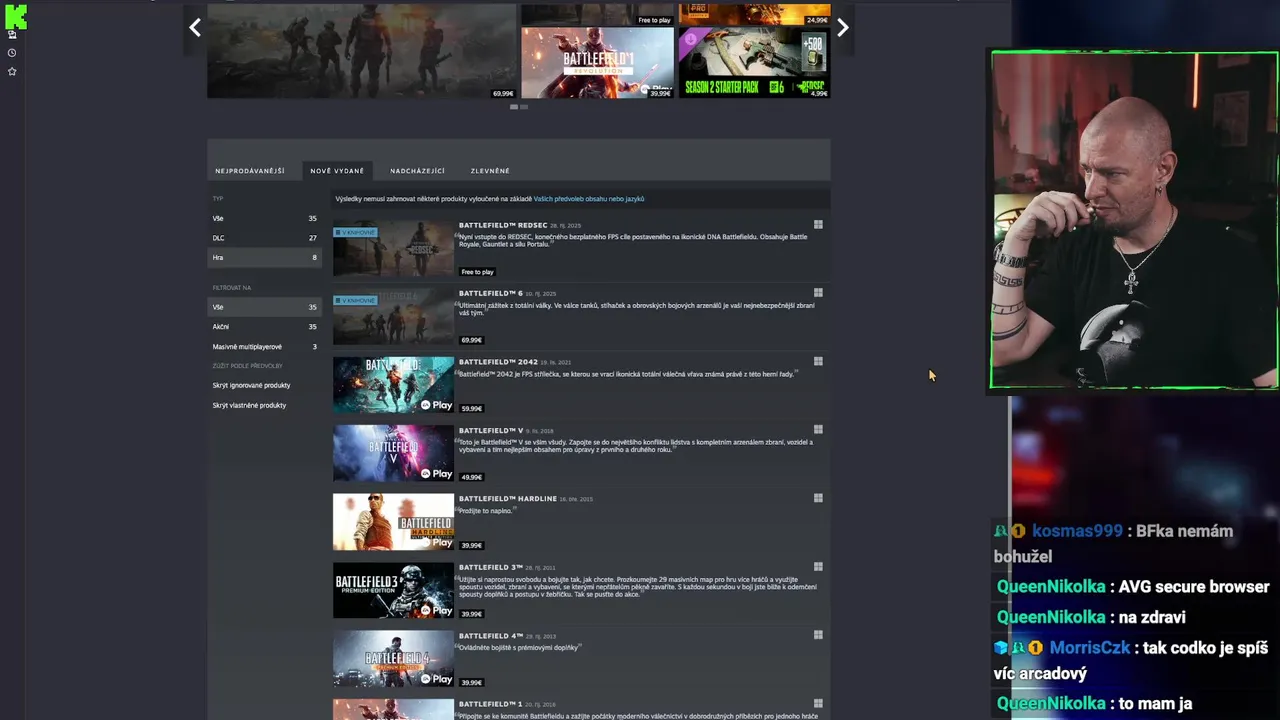Click the Battlefield 4 thumbnail image
1280x720 pixels.
click(393, 658)
